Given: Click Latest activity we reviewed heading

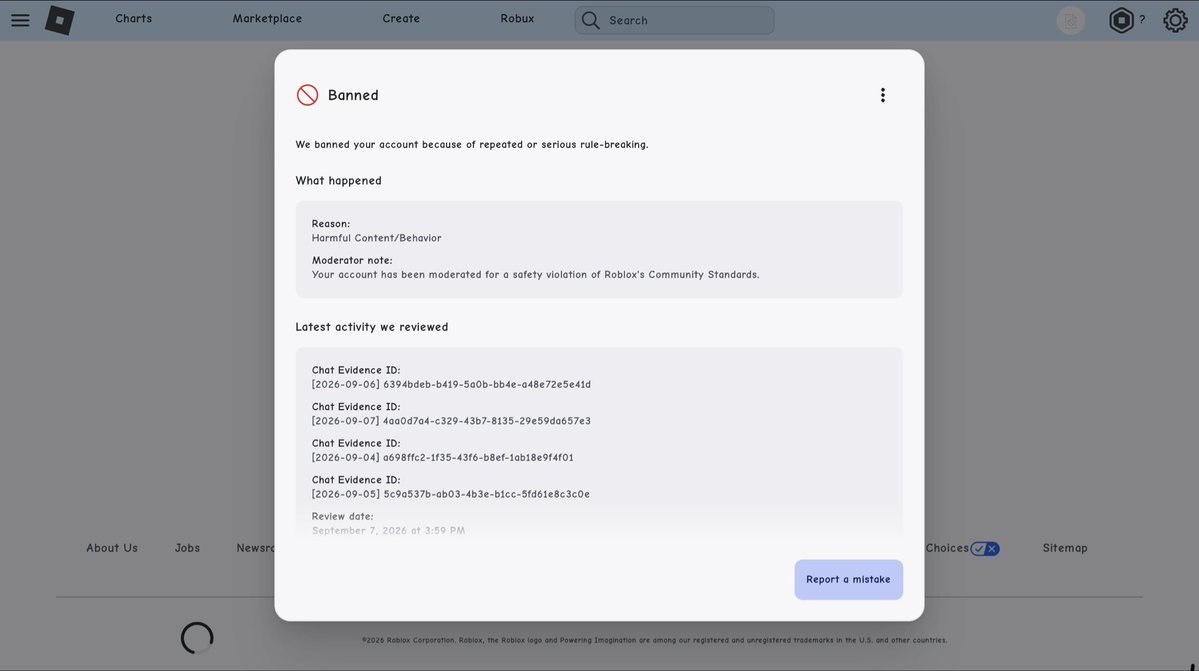Looking at the screenshot, I should (x=372, y=326).
